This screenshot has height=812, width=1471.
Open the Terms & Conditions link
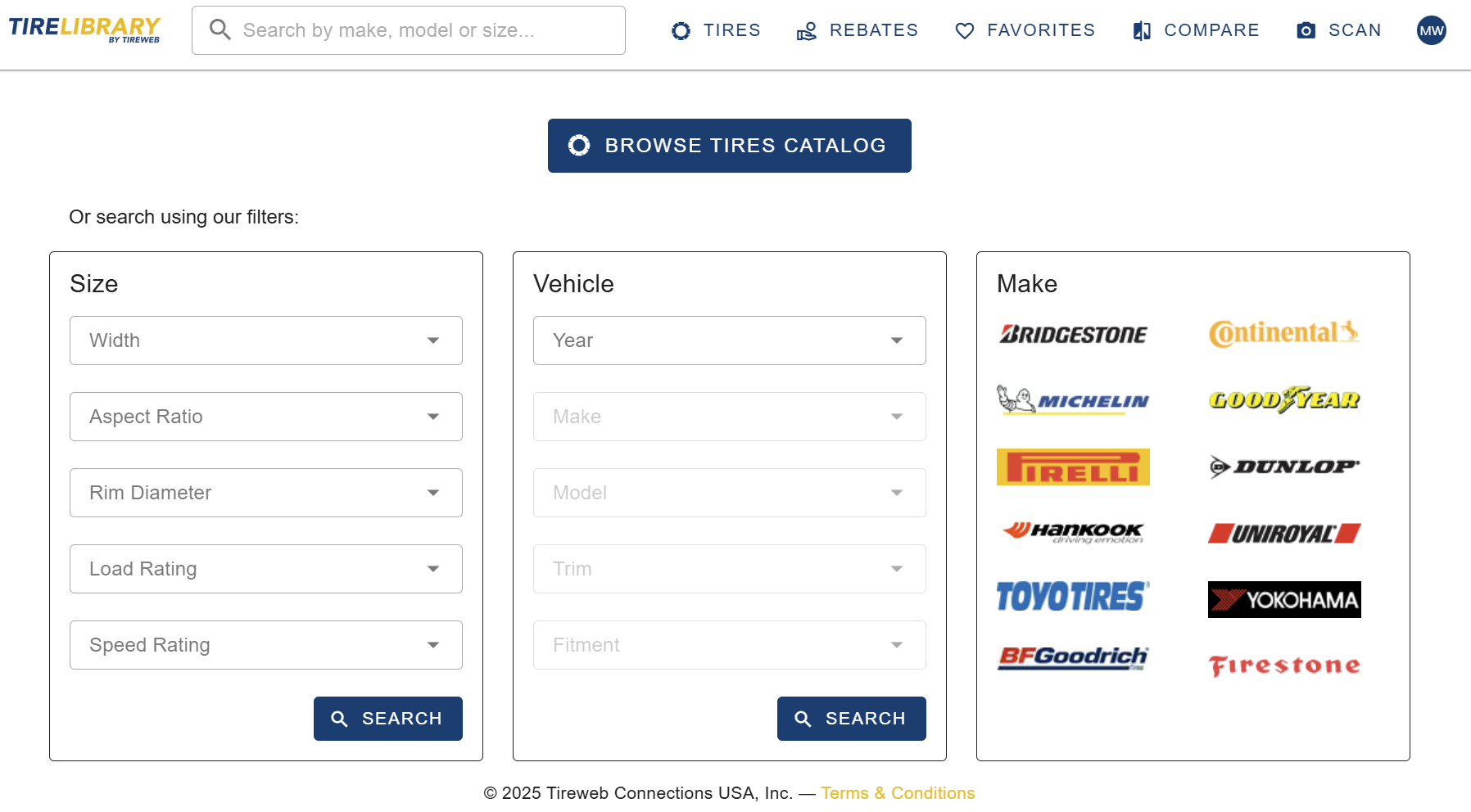(x=898, y=793)
